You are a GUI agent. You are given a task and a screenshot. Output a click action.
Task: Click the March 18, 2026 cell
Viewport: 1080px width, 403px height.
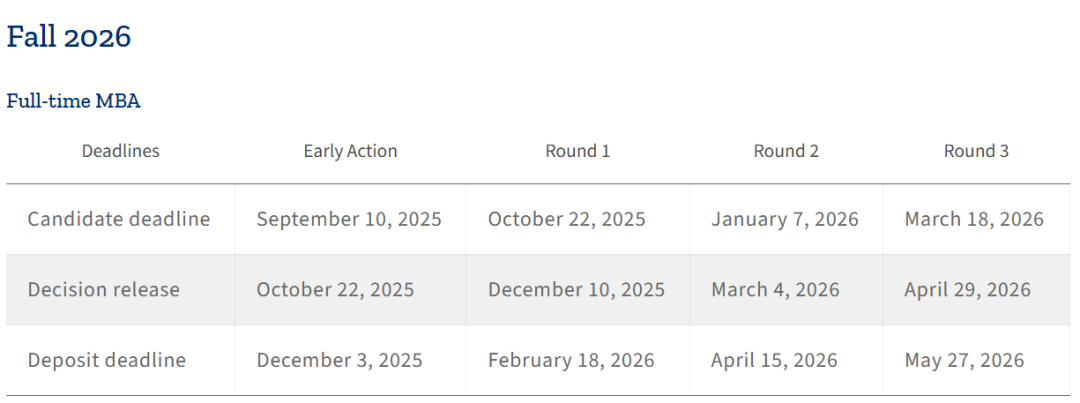point(974,219)
